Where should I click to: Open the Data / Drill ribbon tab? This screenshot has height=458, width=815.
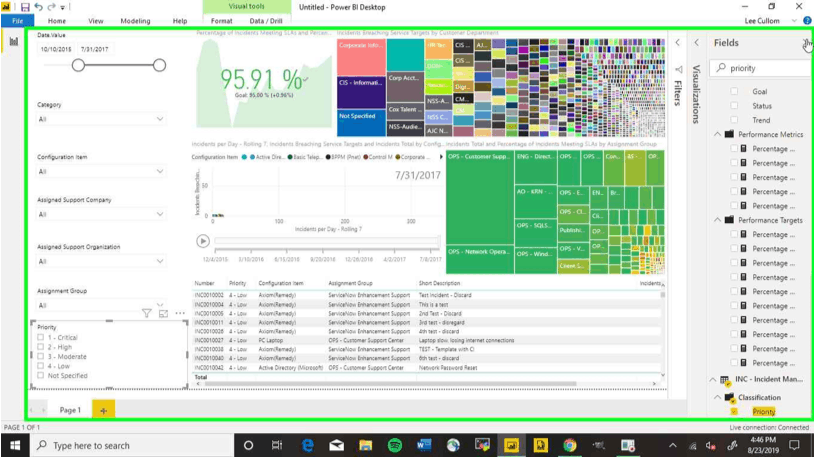tap(266, 21)
